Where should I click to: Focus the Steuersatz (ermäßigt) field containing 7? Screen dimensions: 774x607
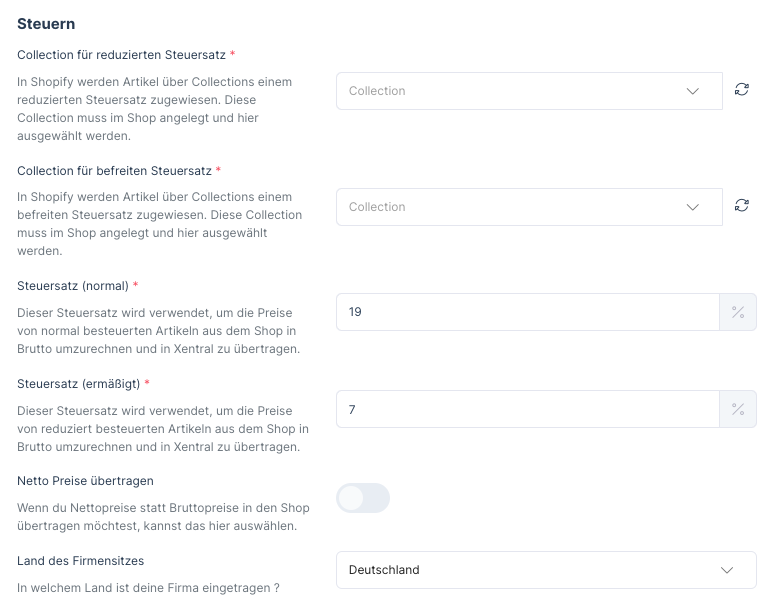click(x=527, y=409)
